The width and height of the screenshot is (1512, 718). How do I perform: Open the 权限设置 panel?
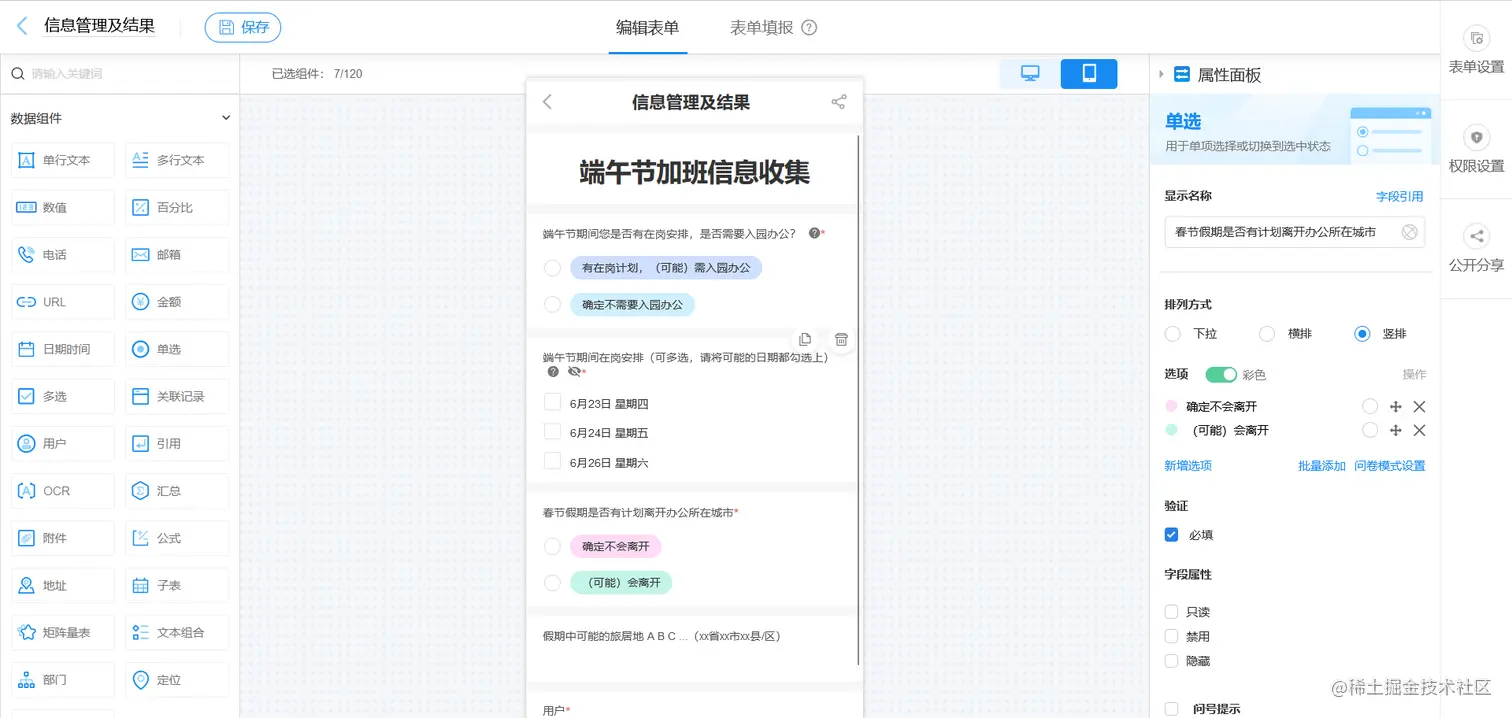coord(1477,150)
